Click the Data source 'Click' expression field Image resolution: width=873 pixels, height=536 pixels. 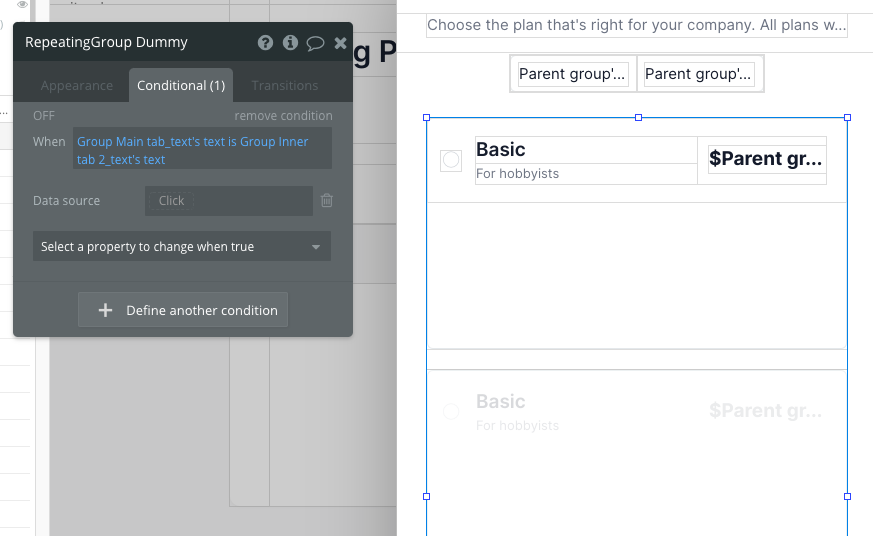228,201
